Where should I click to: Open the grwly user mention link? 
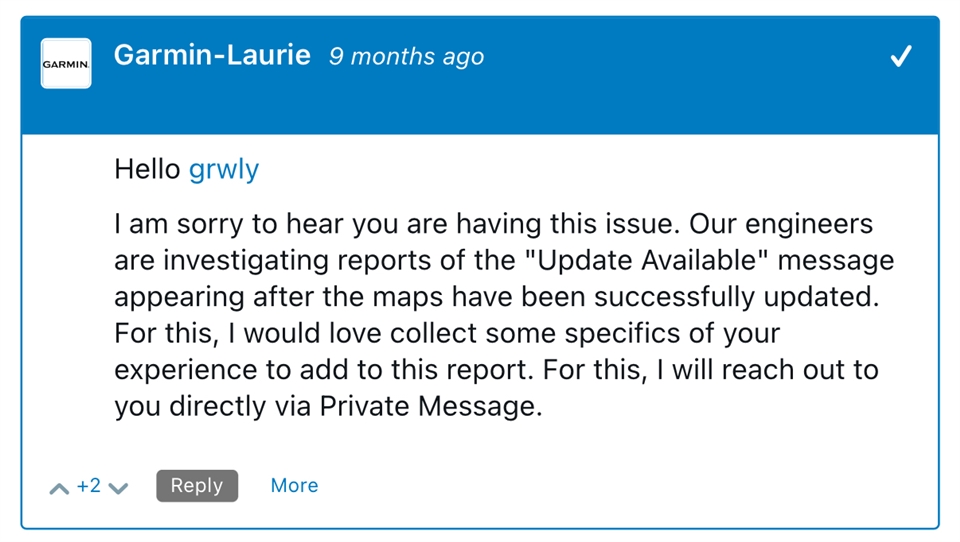pos(223,170)
